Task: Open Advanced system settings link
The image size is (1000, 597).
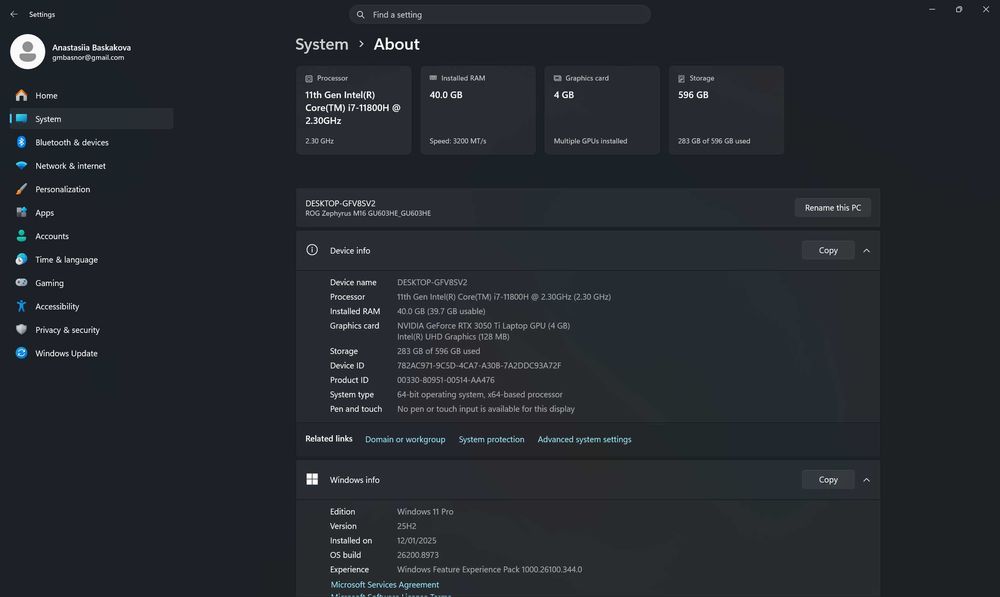Action: (x=584, y=439)
